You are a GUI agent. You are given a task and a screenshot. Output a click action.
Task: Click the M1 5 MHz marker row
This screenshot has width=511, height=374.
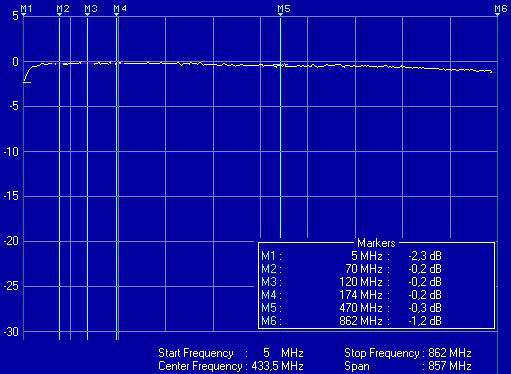(x=351, y=256)
